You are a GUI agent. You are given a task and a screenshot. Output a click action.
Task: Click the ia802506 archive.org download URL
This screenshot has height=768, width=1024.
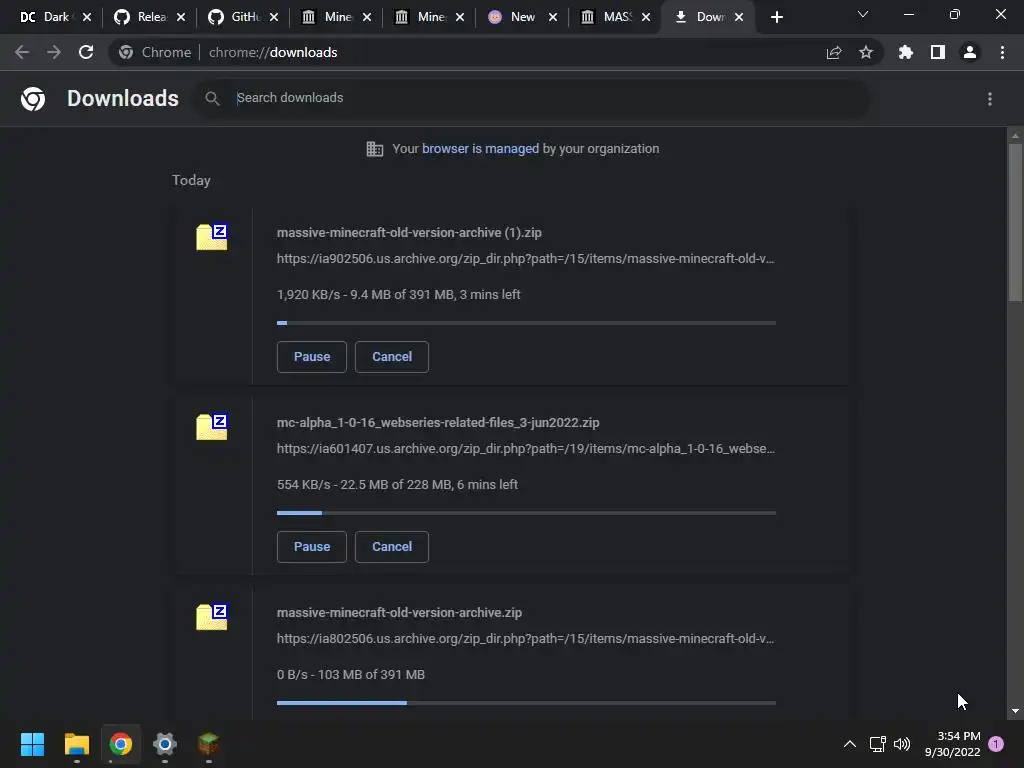tap(525, 639)
